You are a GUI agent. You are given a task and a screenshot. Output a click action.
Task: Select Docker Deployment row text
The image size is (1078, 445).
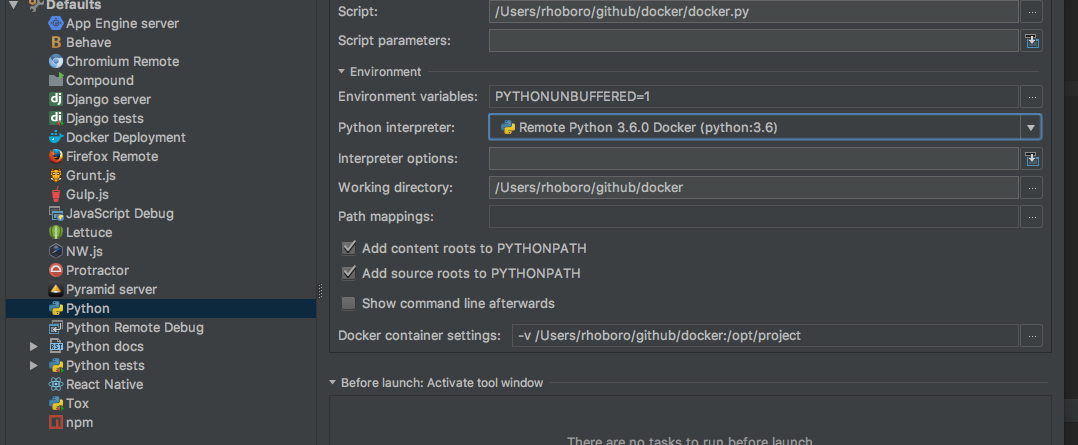(126, 138)
